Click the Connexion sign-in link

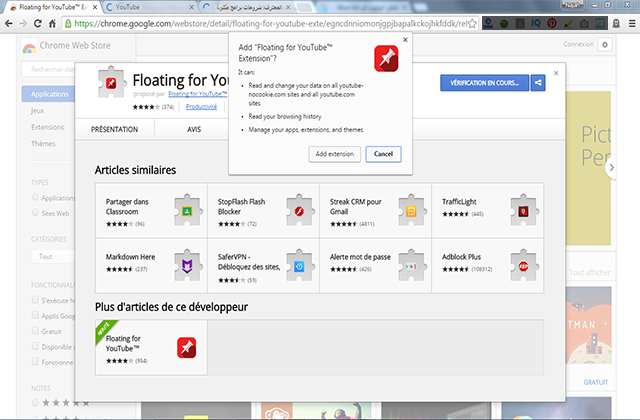point(578,44)
